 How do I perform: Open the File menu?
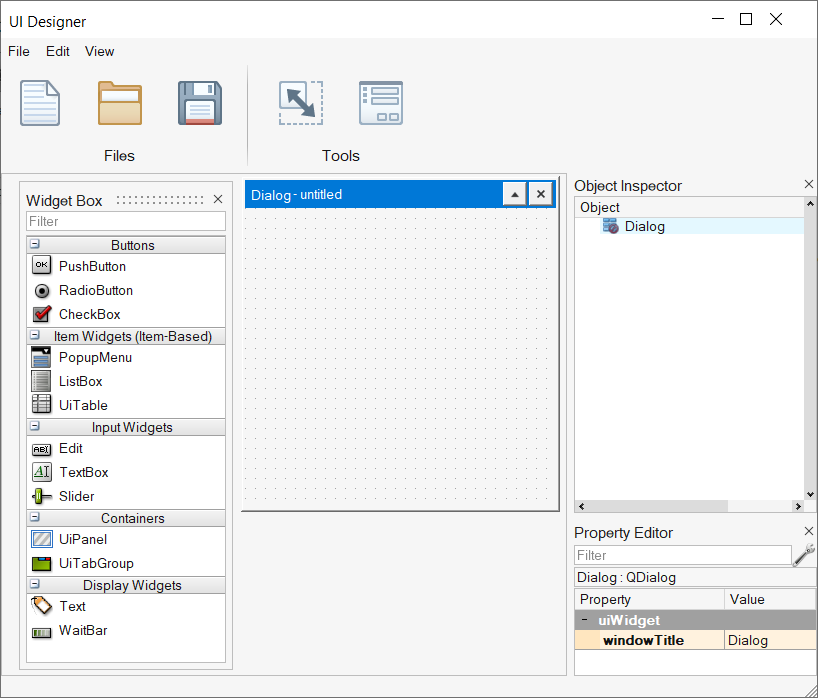(19, 51)
